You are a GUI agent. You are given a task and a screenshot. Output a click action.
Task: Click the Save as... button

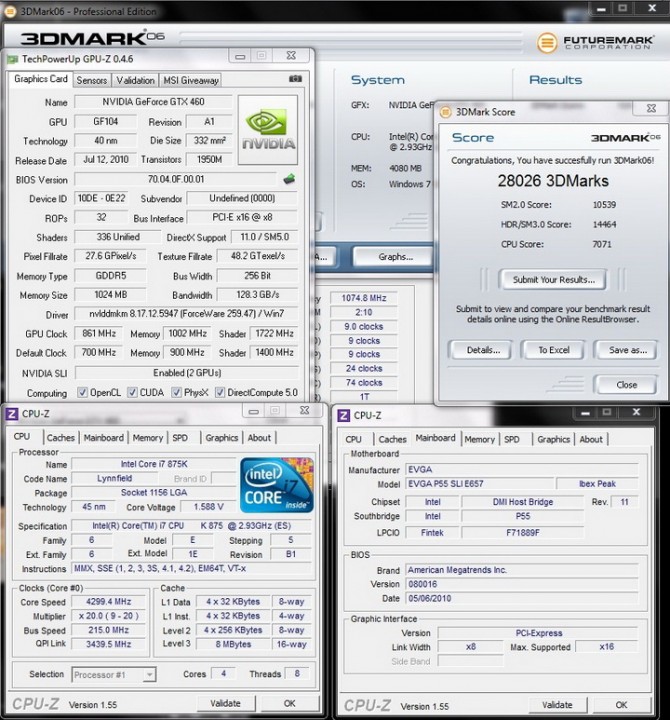click(627, 350)
